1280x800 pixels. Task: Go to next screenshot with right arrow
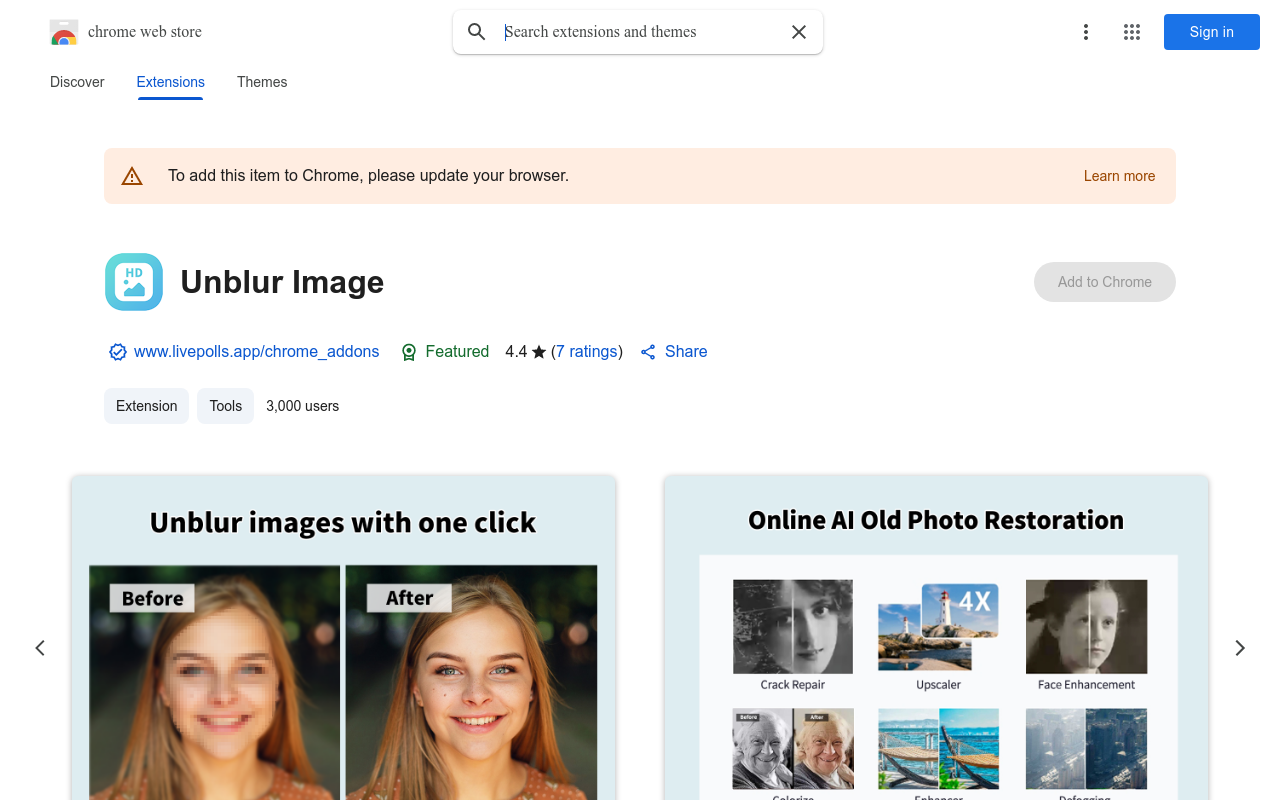[1240, 648]
